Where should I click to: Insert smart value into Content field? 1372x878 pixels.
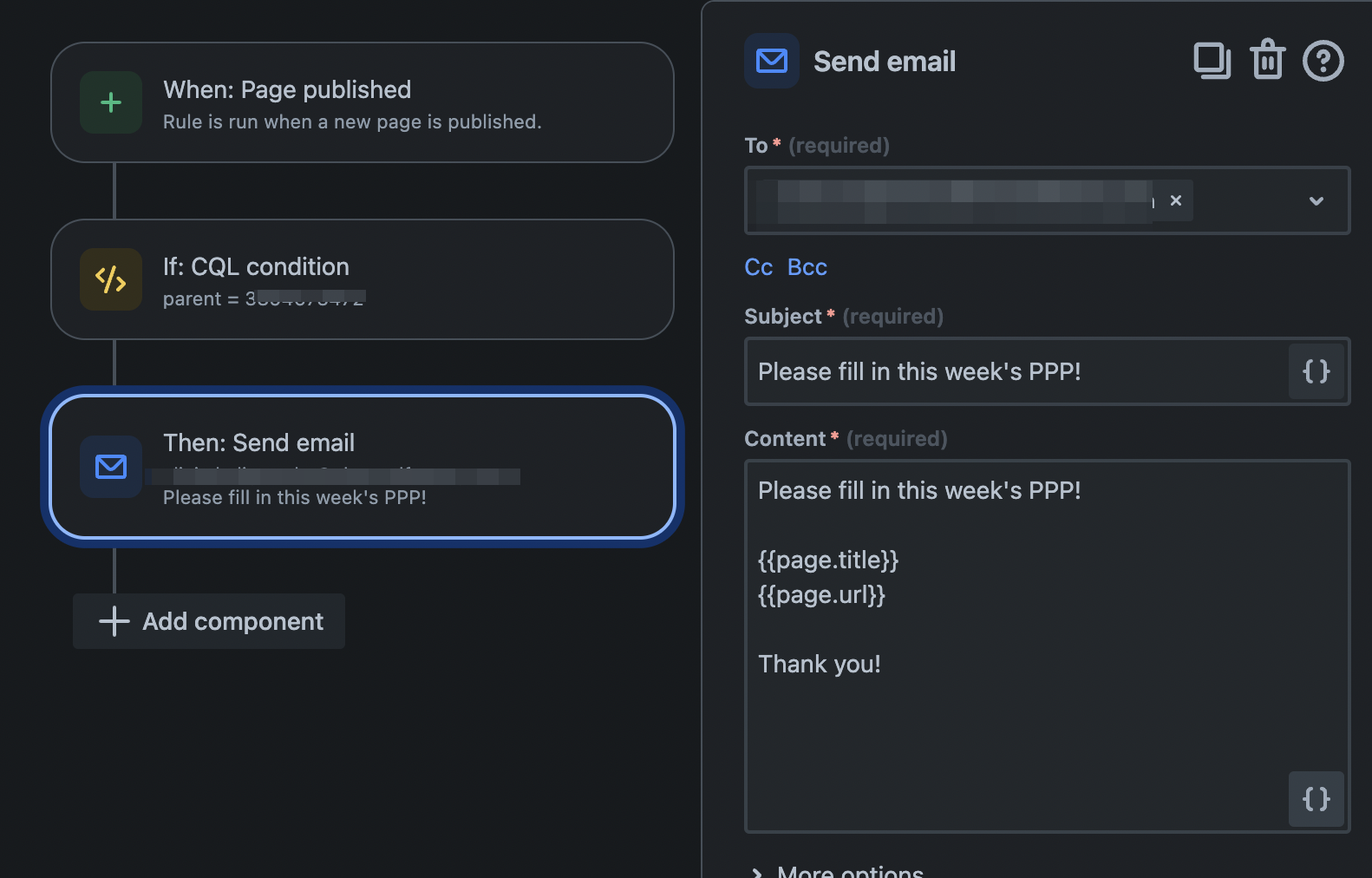click(1316, 799)
